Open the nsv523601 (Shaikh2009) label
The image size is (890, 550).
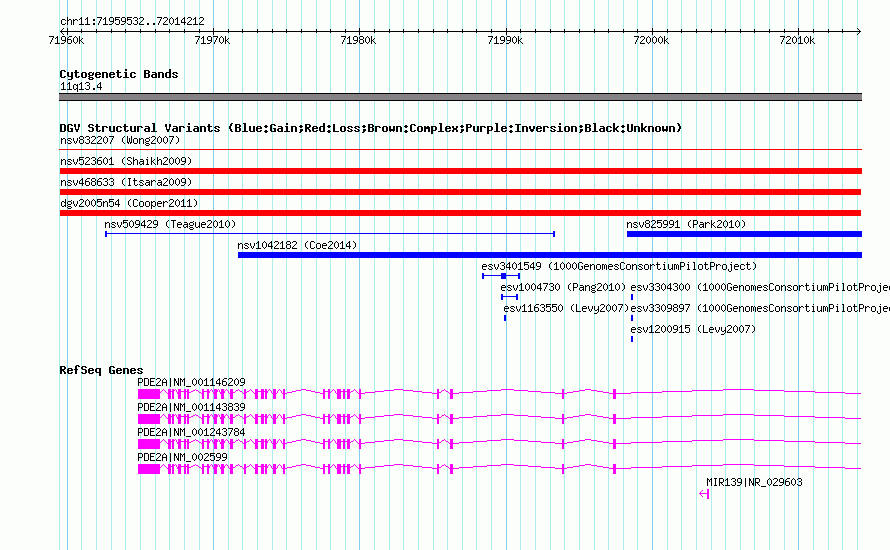click(126, 161)
